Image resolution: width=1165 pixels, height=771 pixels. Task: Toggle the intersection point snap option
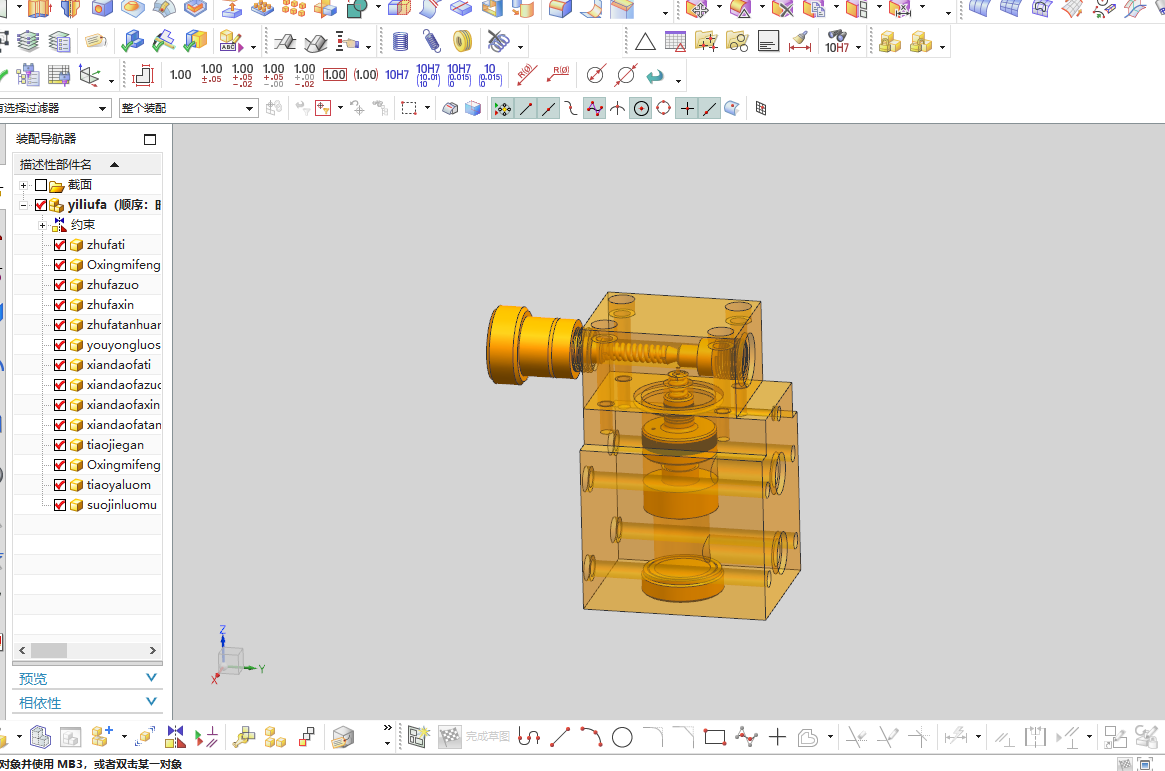pyautogui.click(x=617, y=108)
